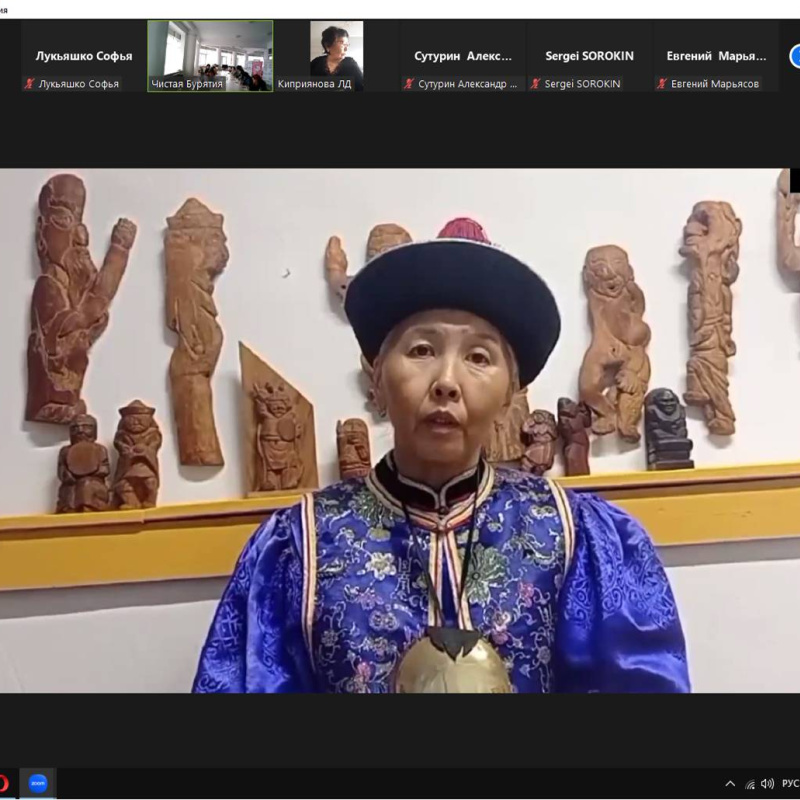Click muted mic icon beside Сутурин Александр
The height and width of the screenshot is (800, 800).
click(x=409, y=84)
